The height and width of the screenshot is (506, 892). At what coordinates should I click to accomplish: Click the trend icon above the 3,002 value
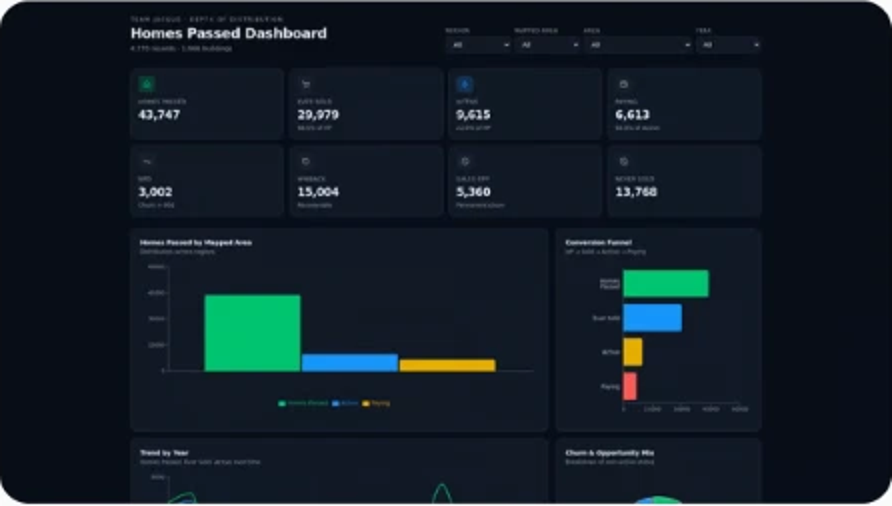147,162
